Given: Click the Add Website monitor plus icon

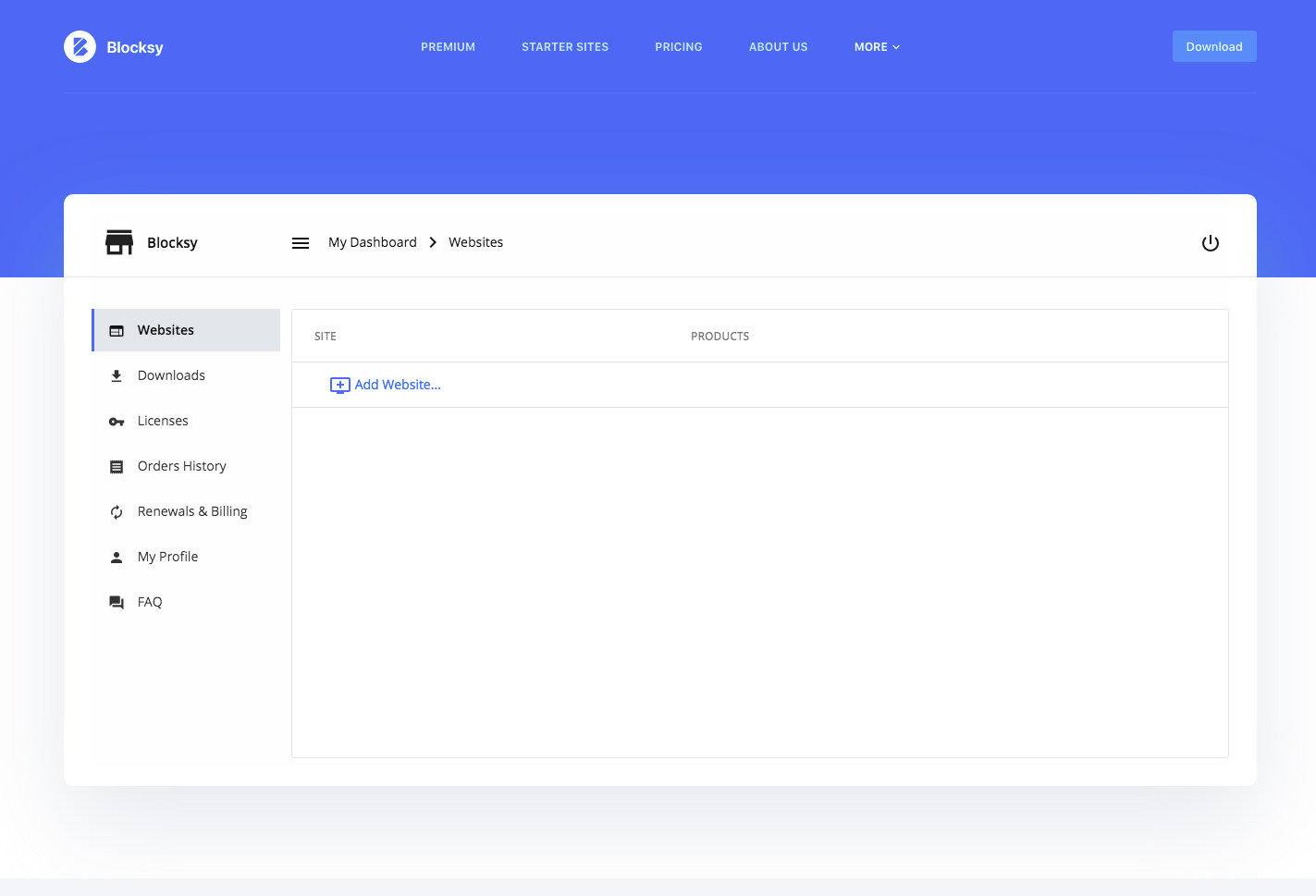Looking at the screenshot, I should 340,386.
